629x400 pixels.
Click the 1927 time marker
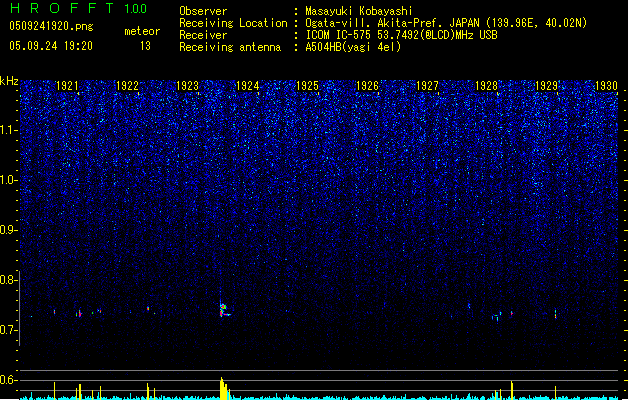click(x=427, y=86)
